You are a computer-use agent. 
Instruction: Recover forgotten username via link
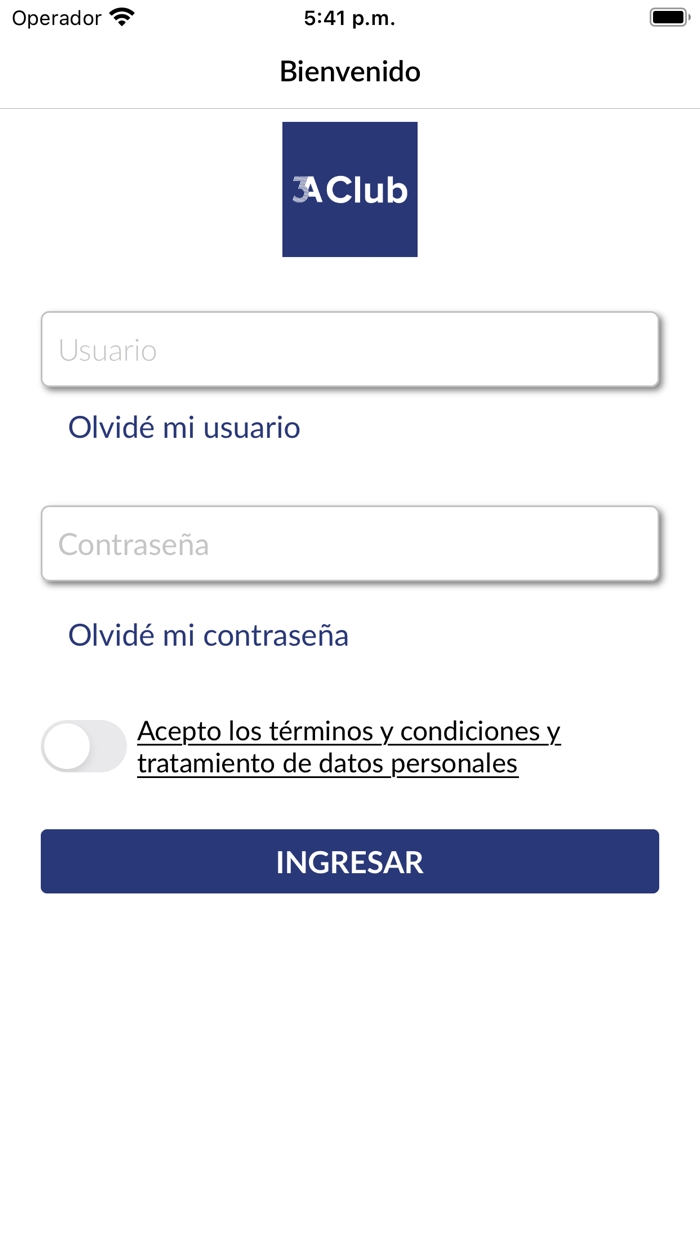click(x=184, y=428)
